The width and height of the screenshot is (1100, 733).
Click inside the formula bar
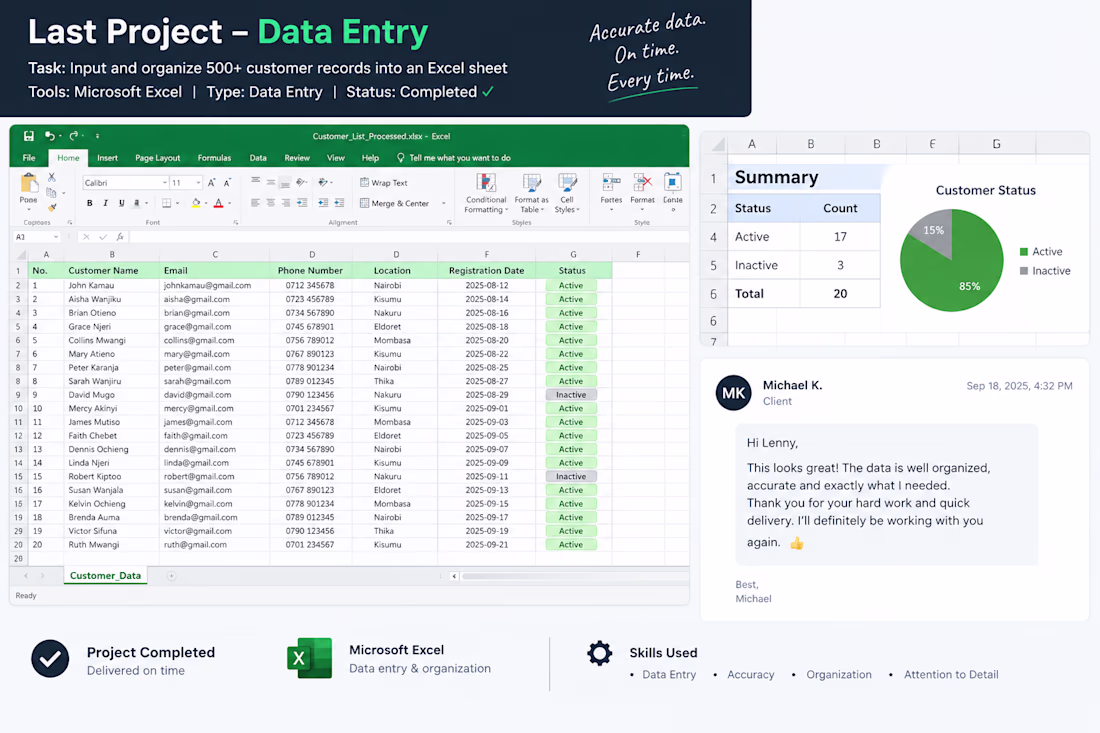click(407, 237)
